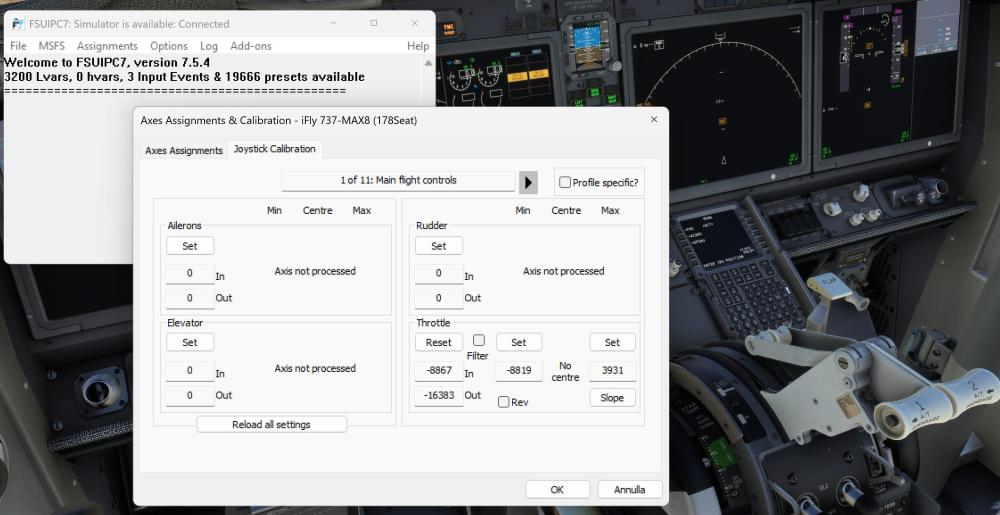Click the Throttle Reset button
1000x515 pixels.
coord(439,342)
